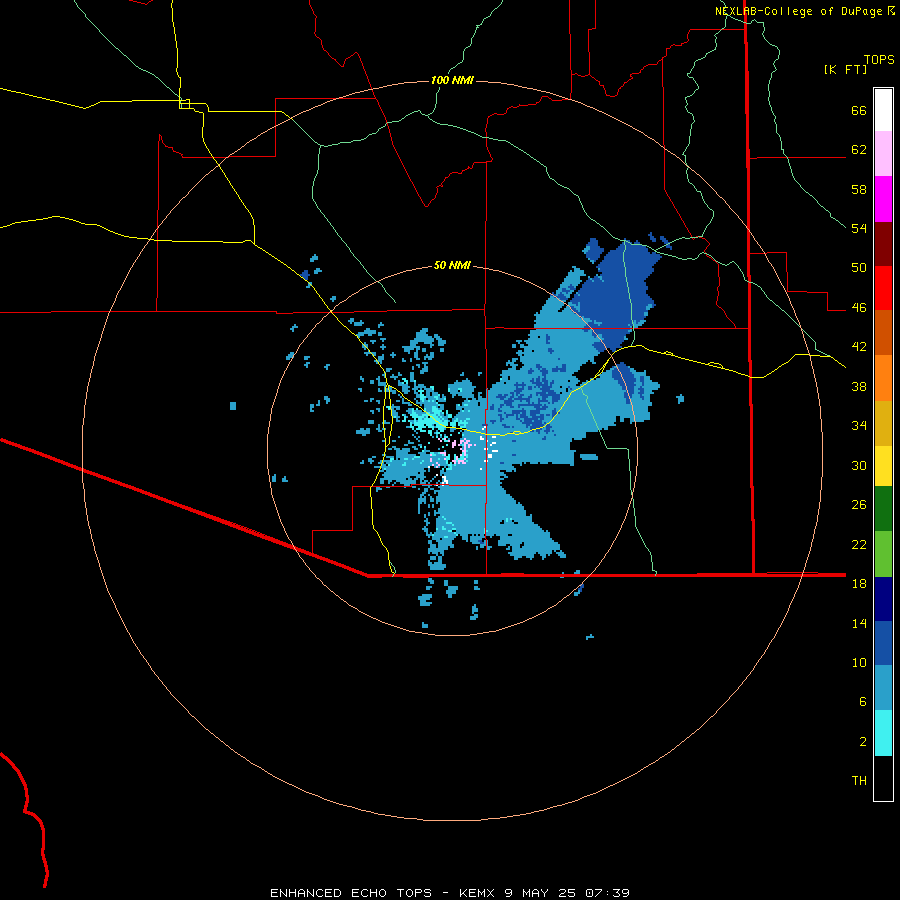The width and height of the screenshot is (900, 900).
Task: Click the cyan 2 K FT legend swatch
Action: (x=883, y=733)
